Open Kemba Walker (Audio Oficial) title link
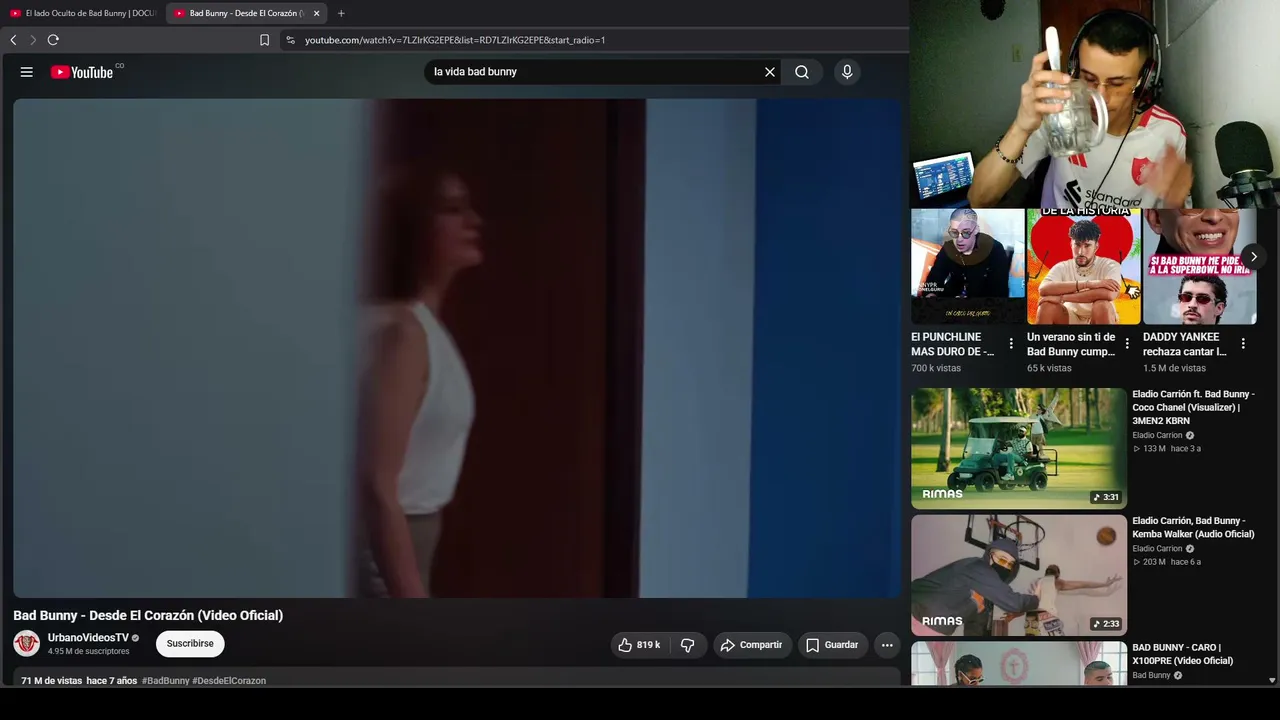1280x720 pixels. 1193,528
